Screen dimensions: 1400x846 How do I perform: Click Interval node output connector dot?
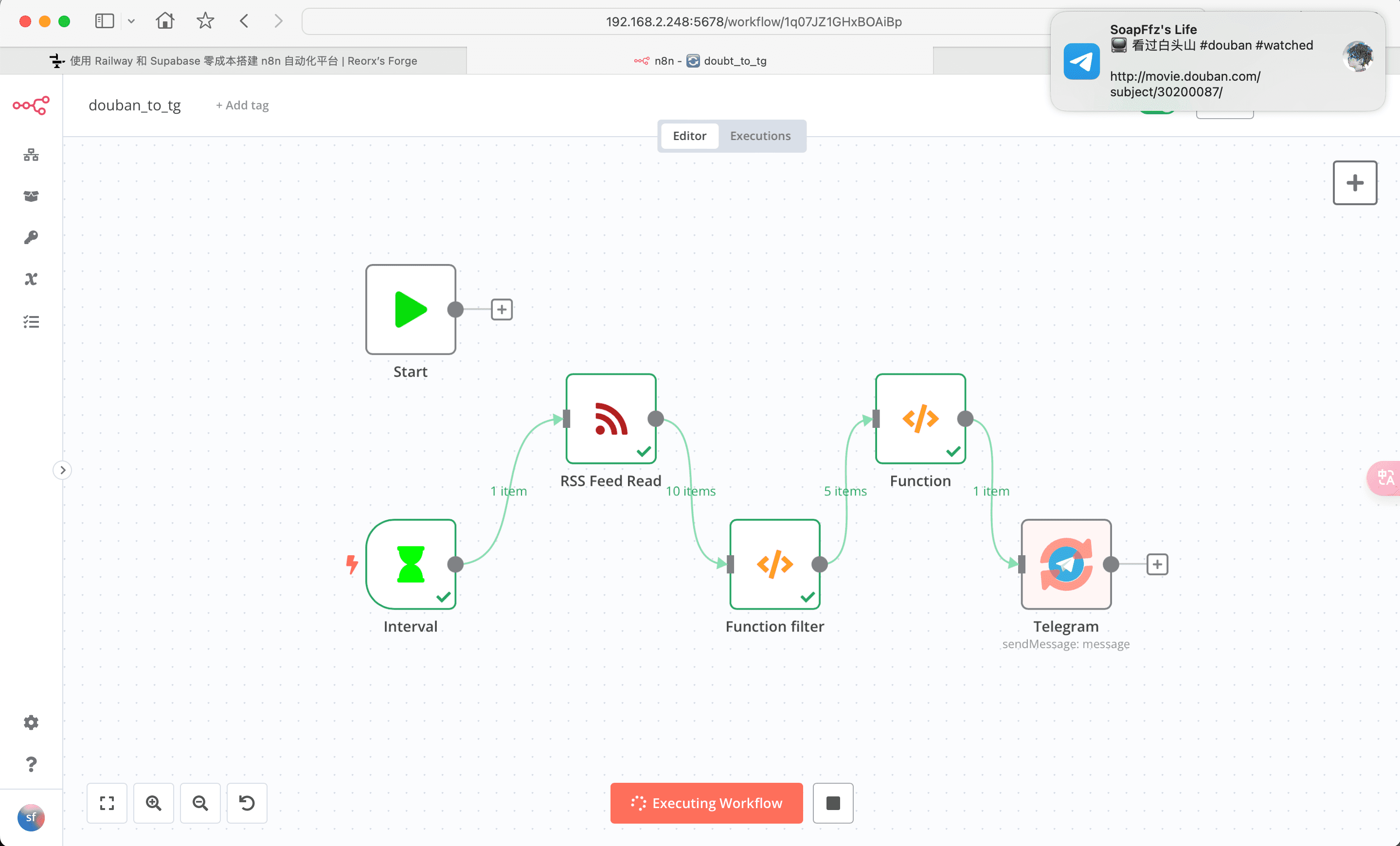point(456,564)
